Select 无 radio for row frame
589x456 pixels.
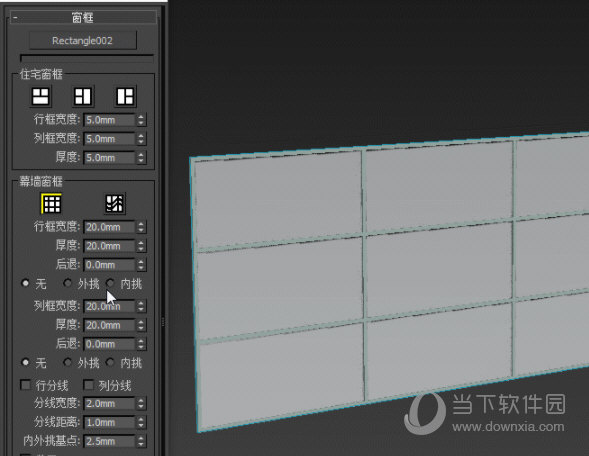click(26, 283)
